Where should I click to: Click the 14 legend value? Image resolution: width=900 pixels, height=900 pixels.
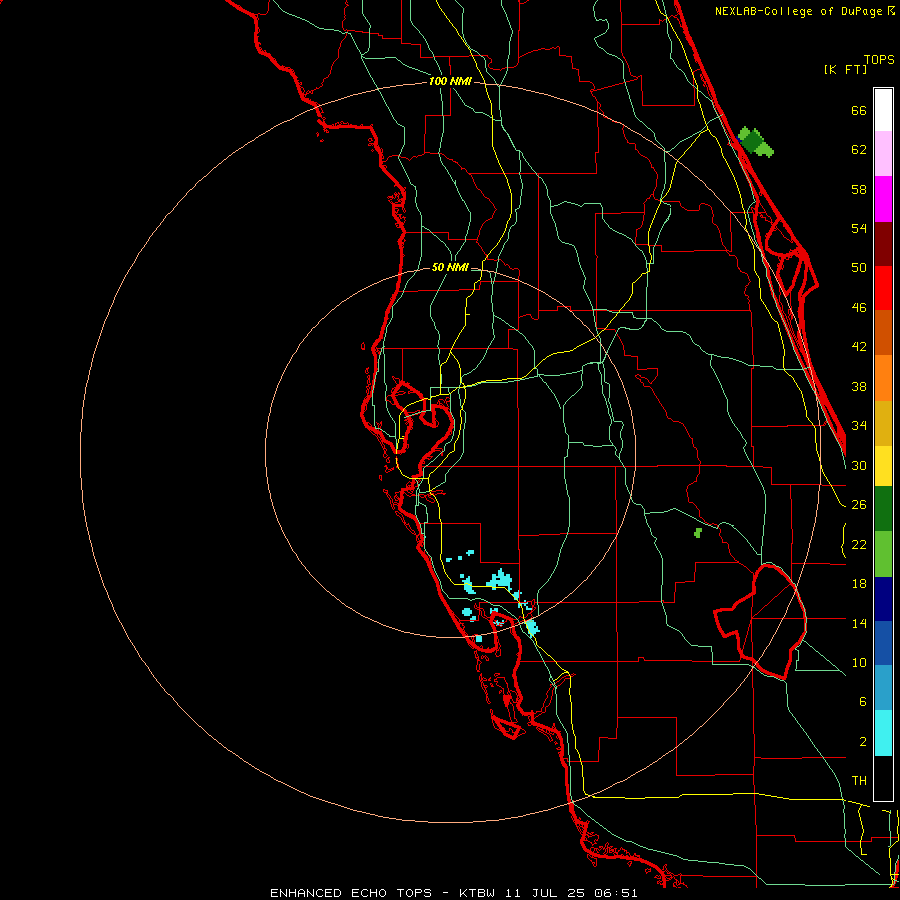click(859, 623)
